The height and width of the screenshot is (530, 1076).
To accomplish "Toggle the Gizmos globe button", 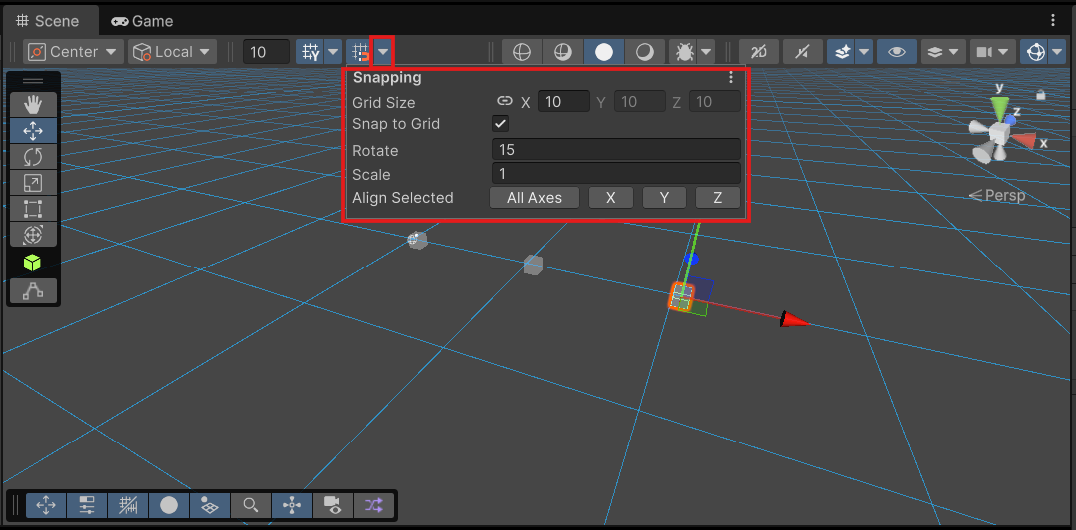I will (x=1036, y=52).
